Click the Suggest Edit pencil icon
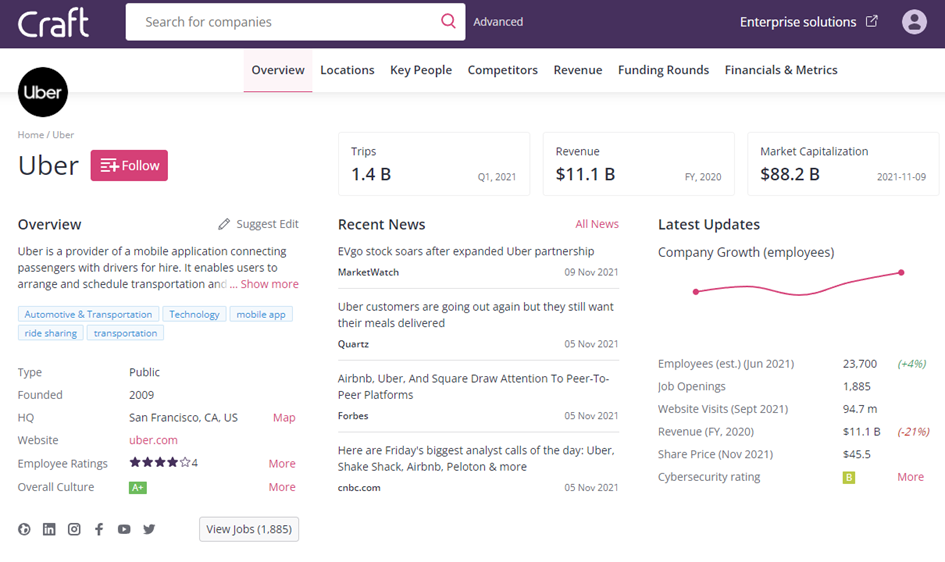Screen dimensions: 945x562 click(224, 224)
